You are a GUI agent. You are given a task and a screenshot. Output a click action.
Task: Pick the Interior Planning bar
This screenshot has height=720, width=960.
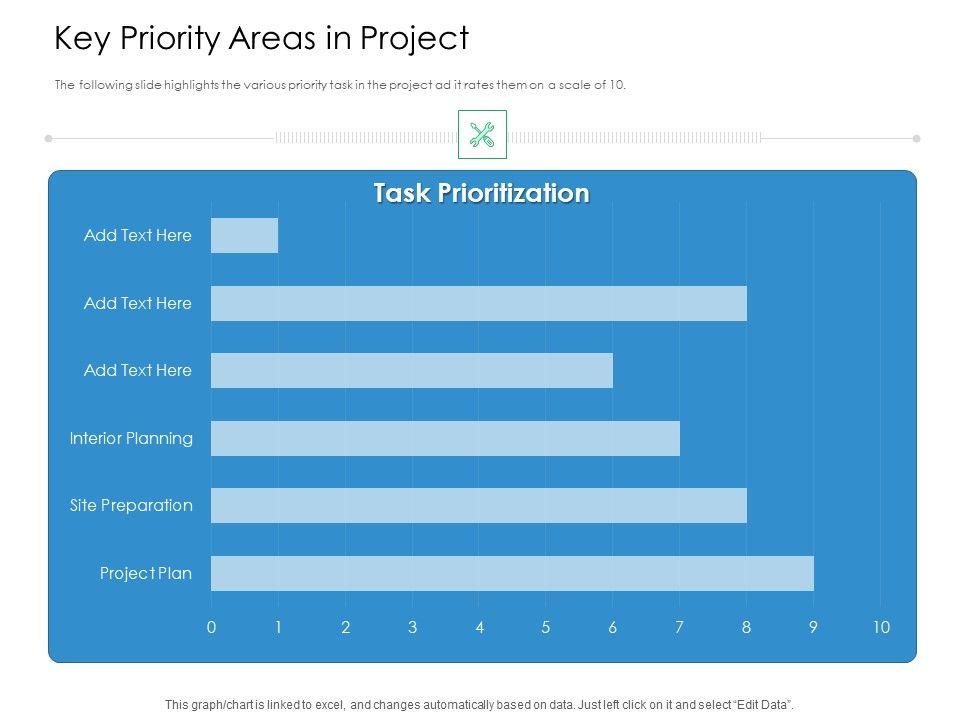coord(445,438)
